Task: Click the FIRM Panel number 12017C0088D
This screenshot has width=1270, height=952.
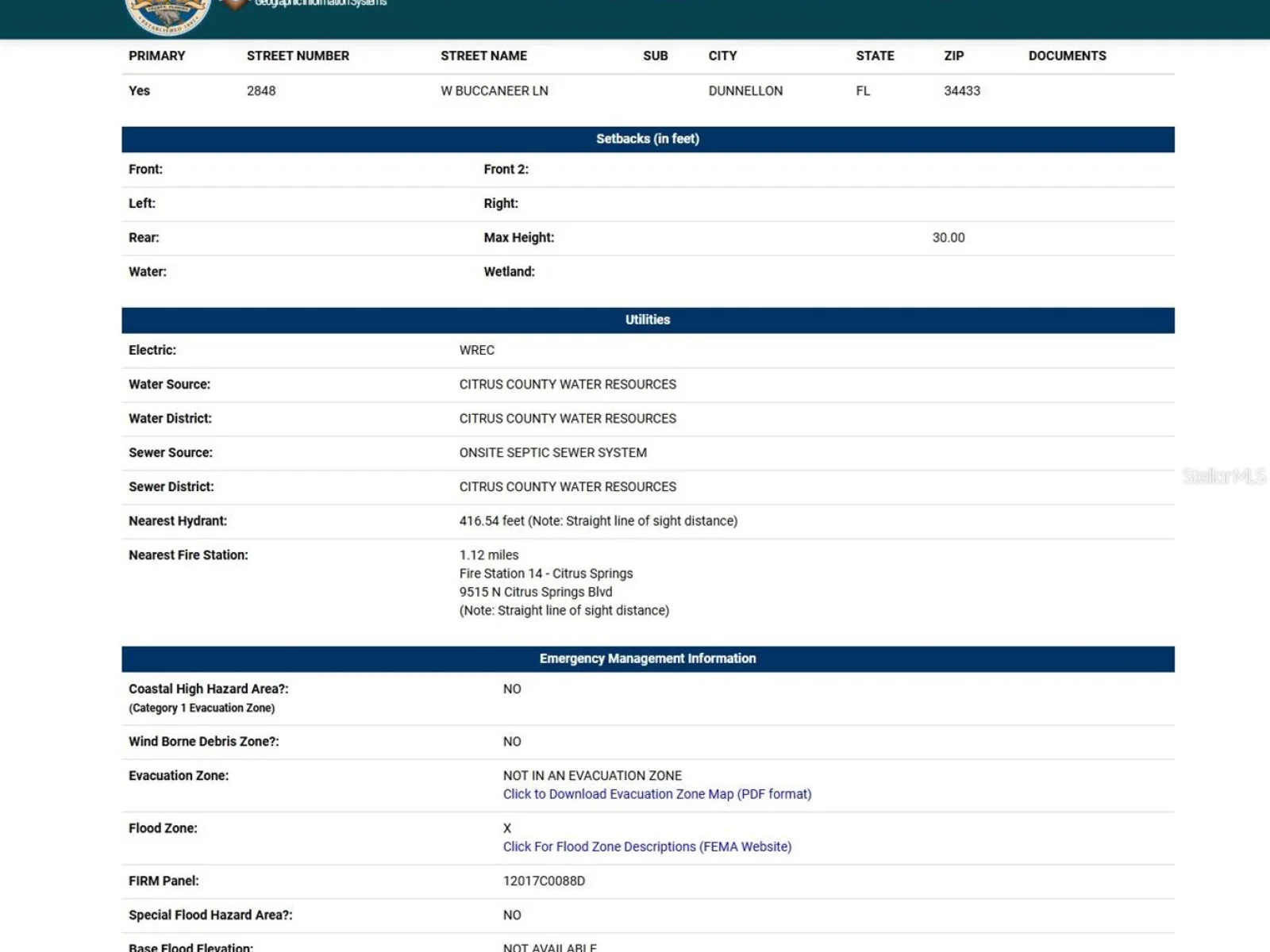Action: click(544, 881)
